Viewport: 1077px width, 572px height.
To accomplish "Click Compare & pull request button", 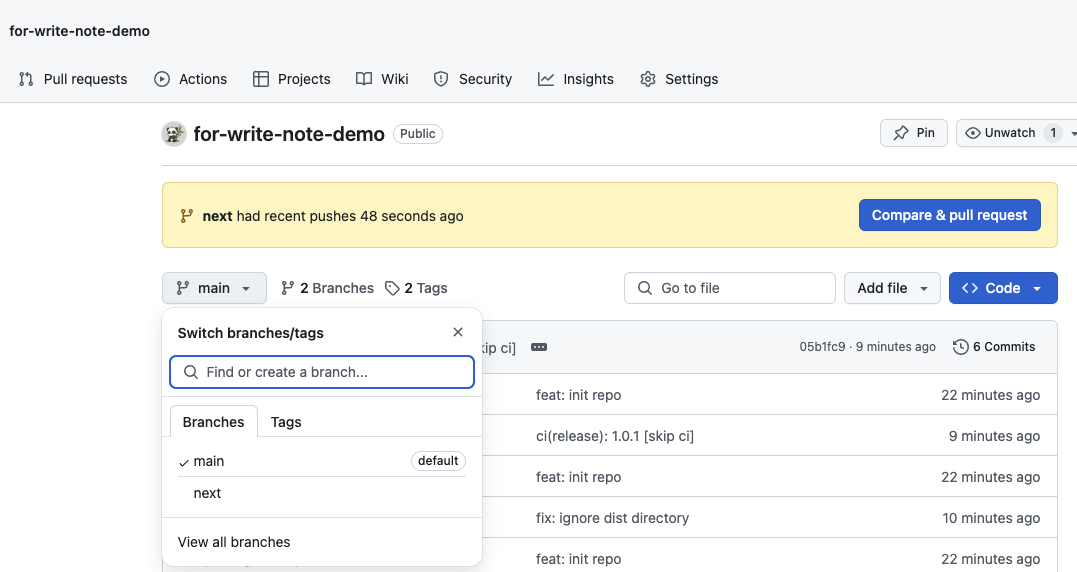I will coord(949,216).
